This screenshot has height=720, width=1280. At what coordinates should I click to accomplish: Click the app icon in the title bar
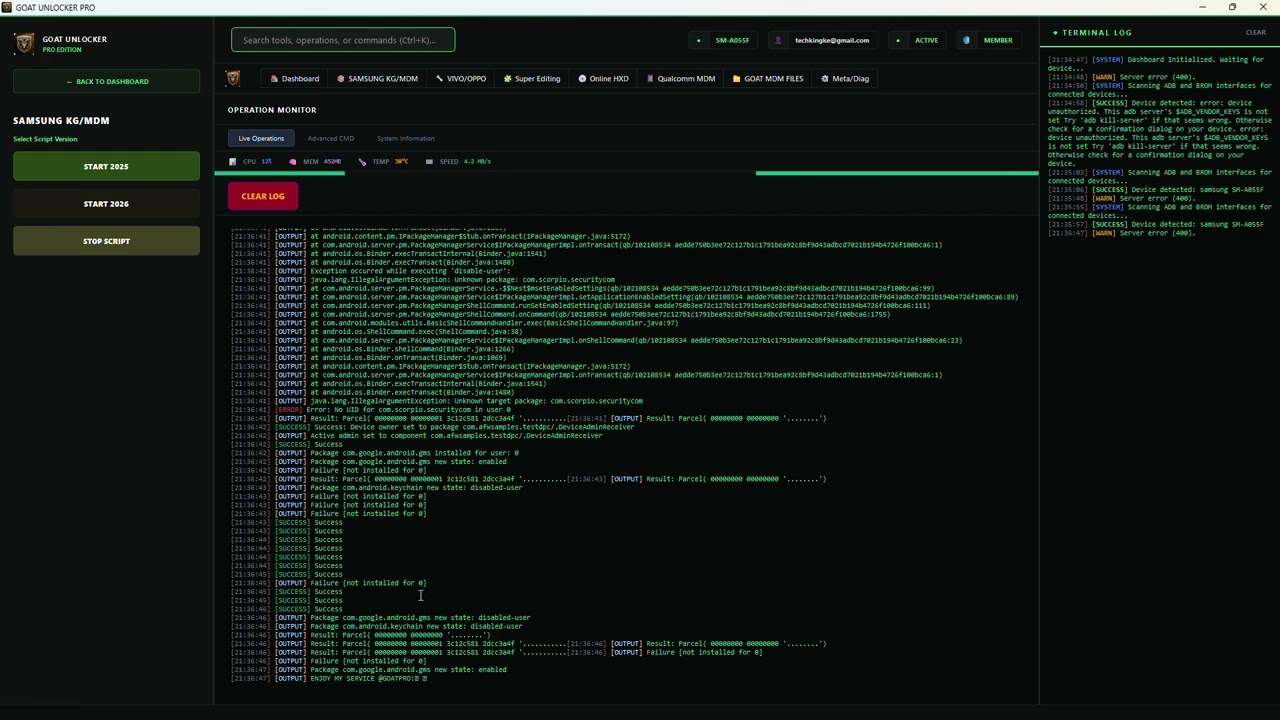pos(7,7)
